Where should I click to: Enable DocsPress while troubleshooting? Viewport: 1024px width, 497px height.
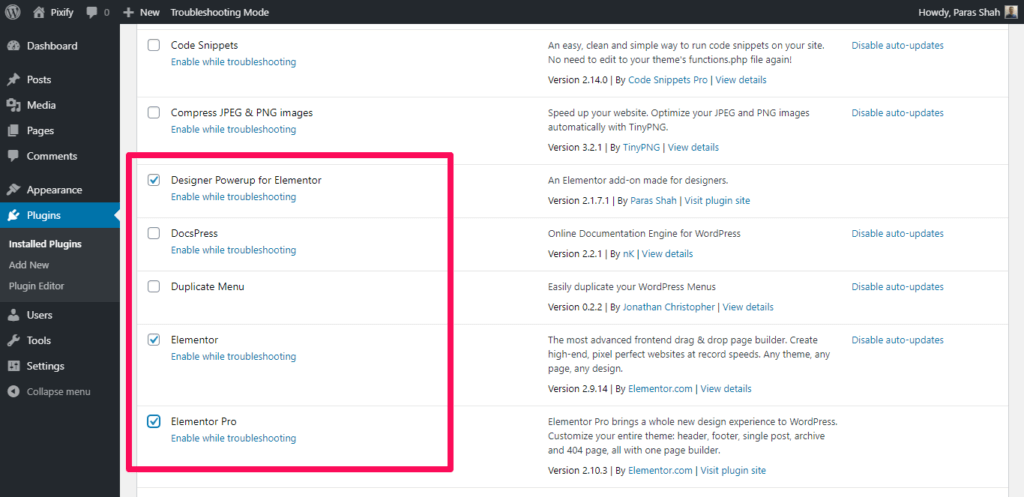[233, 250]
